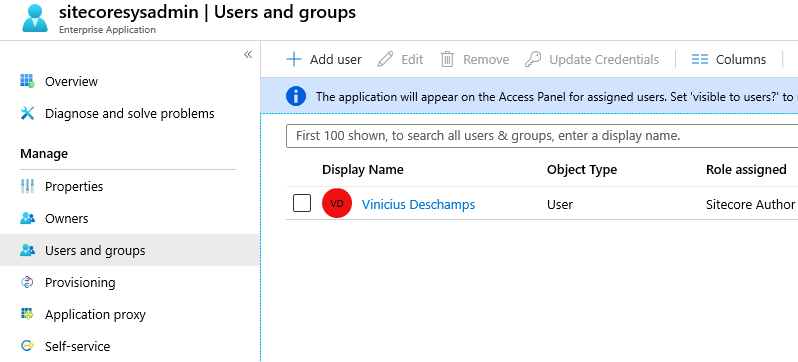
Task: Click the Self-service icon
Action: [x=27, y=346]
